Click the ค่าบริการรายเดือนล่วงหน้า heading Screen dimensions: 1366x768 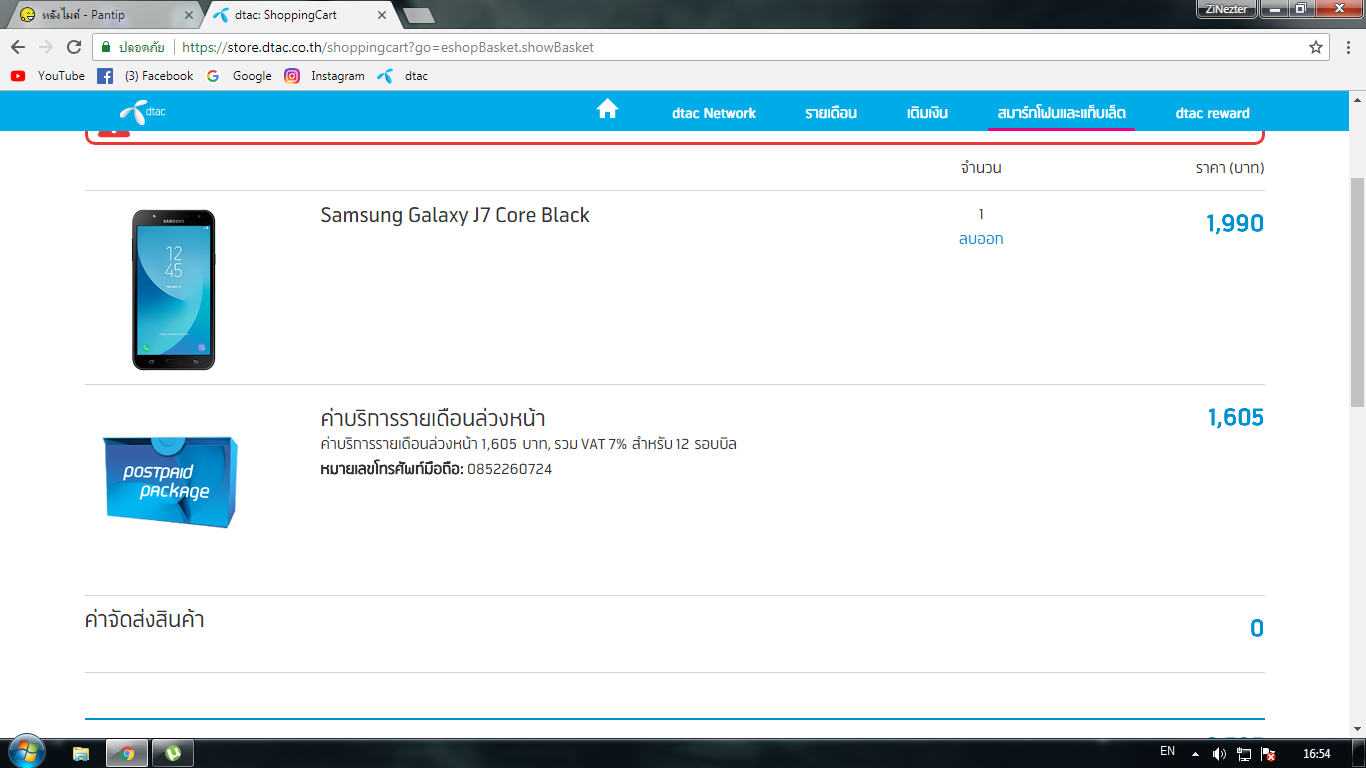pos(433,417)
